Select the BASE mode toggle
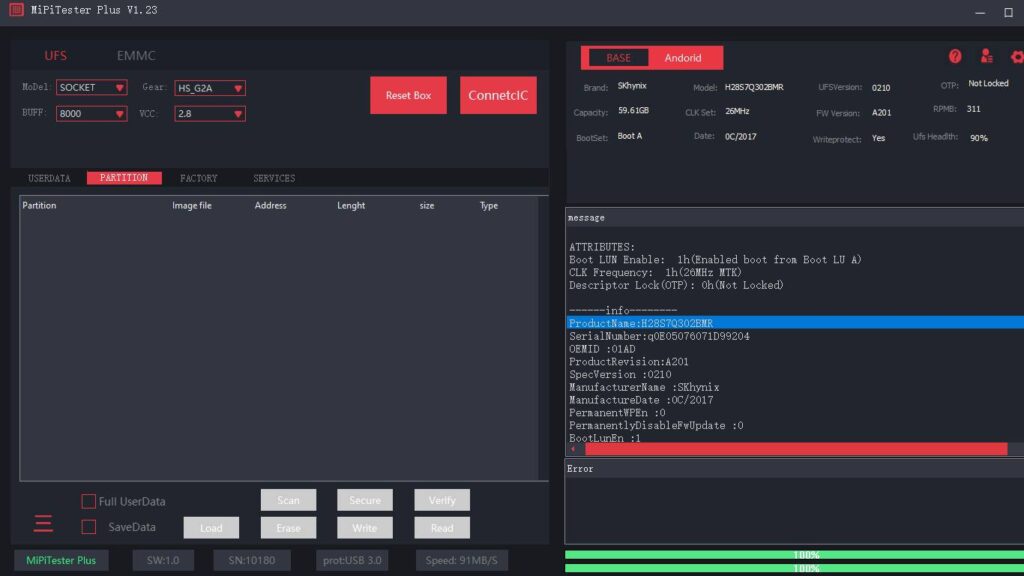Viewport: 1024px width, 576px height. (x=618, y=58)
